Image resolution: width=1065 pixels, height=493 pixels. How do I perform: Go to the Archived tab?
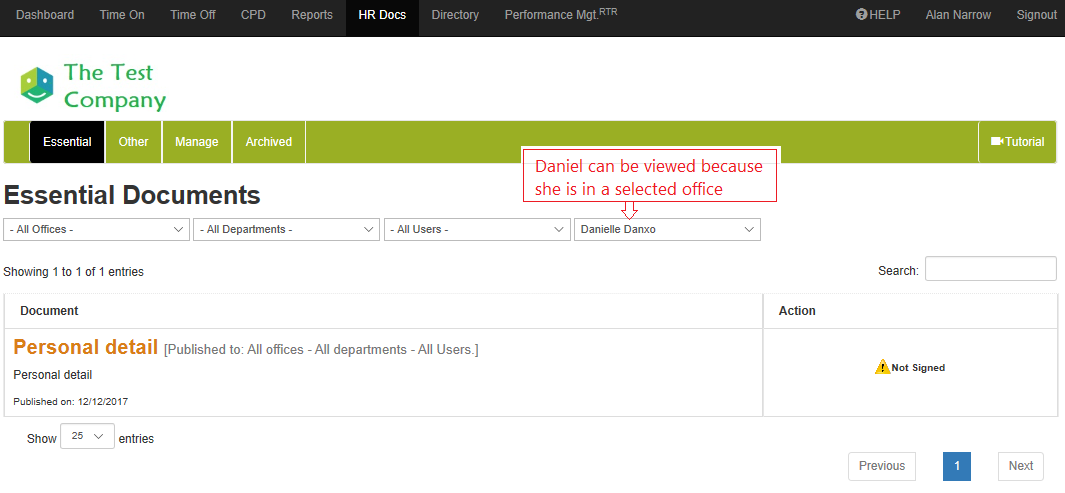click(x=269, y=142)
